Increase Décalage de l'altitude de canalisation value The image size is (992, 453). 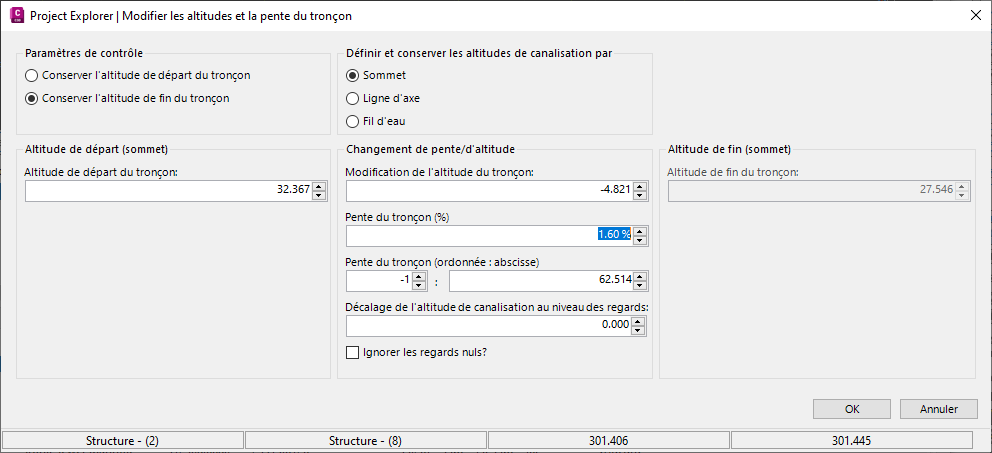coord(640,322)
